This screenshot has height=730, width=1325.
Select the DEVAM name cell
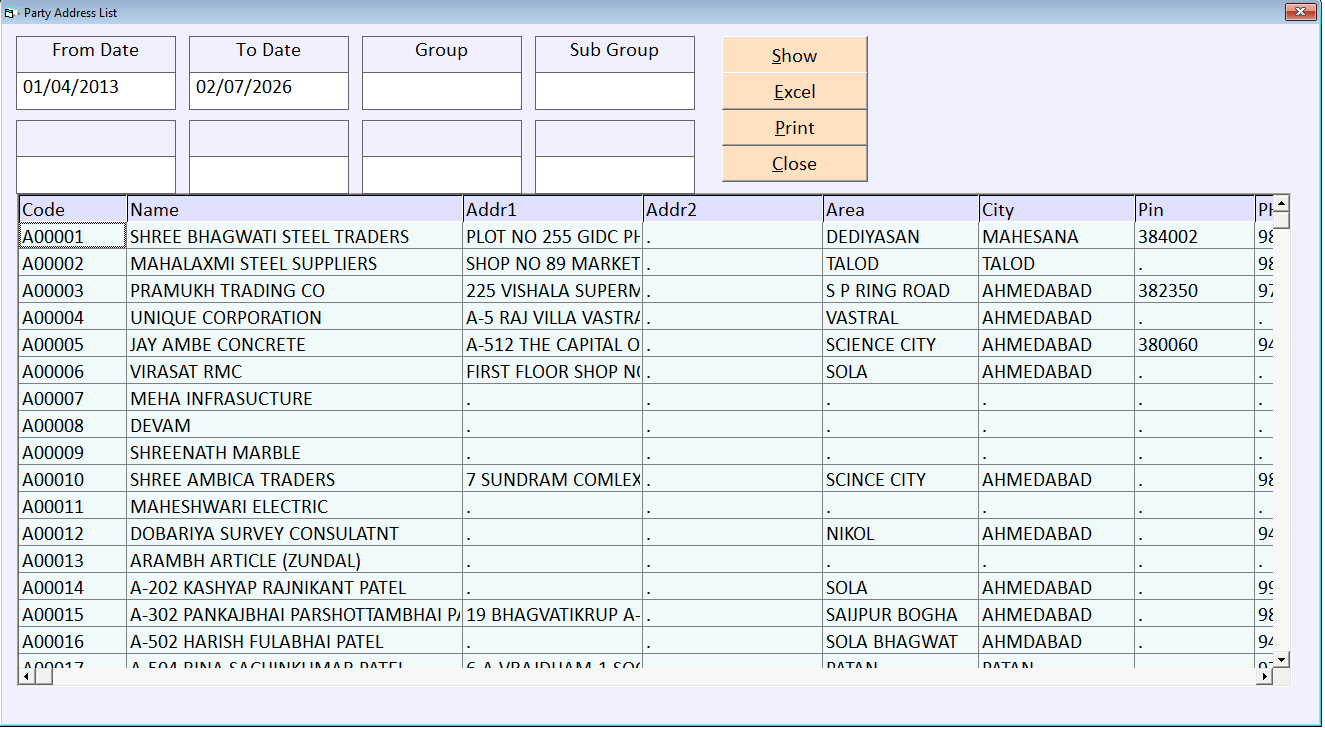point(295,426)
